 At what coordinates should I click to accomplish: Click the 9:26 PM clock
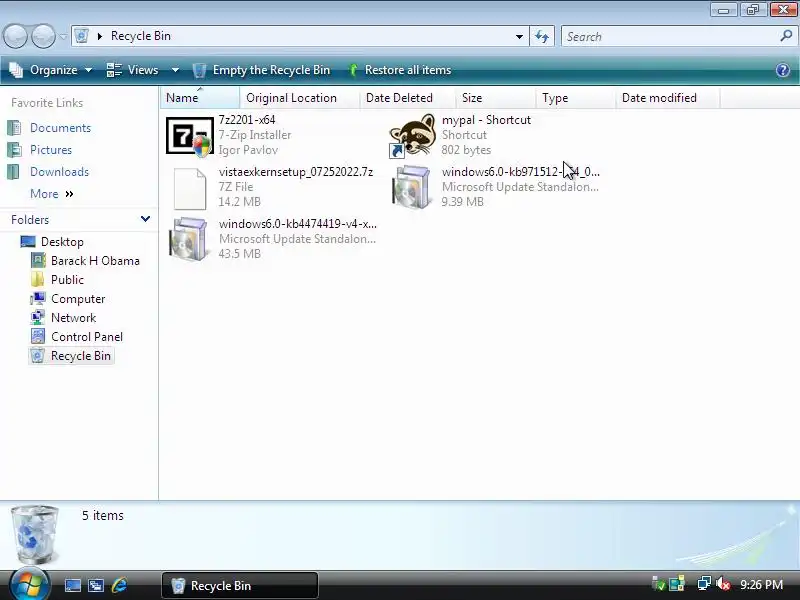pyautogui.click(x=761, y=585)
